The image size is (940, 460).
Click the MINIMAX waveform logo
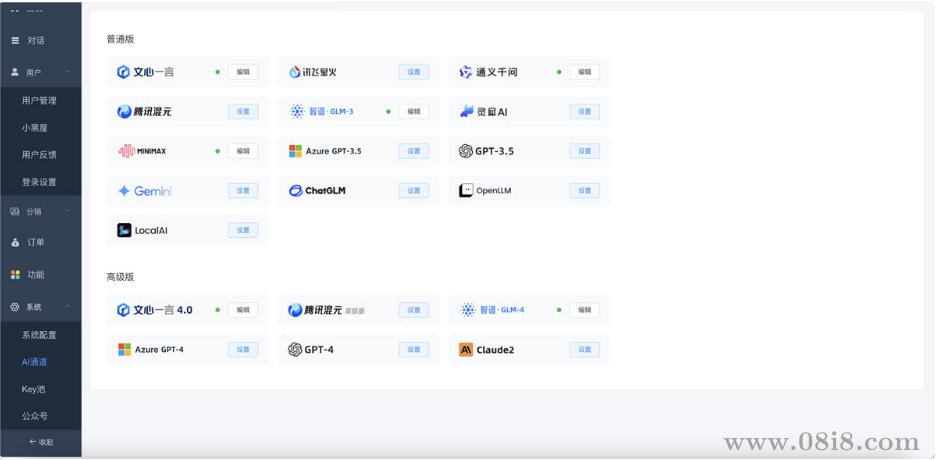[x=126, y=151]
